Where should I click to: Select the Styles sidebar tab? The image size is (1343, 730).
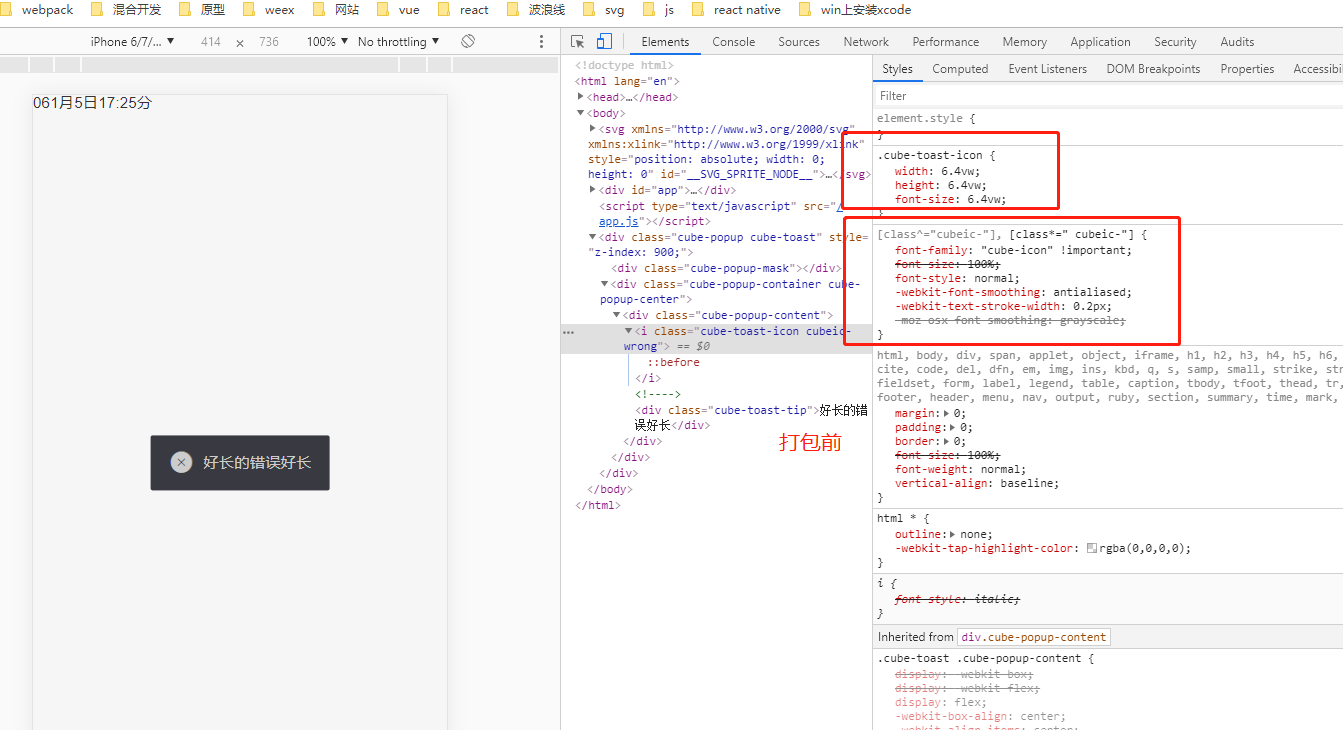(897, 69)
